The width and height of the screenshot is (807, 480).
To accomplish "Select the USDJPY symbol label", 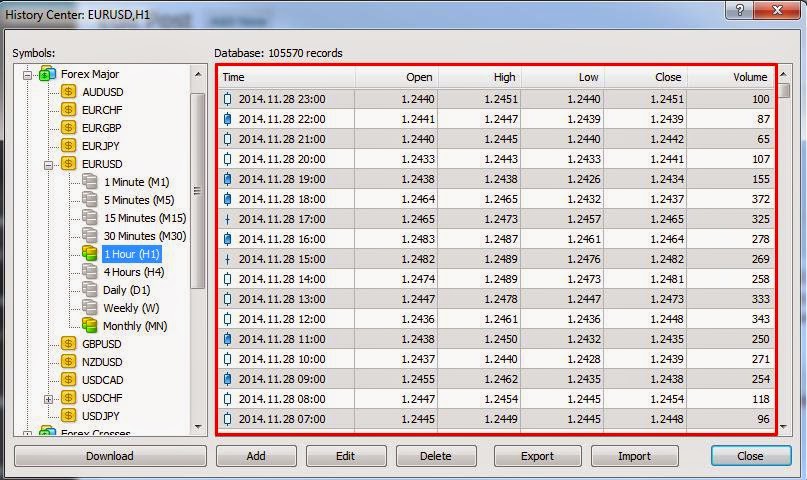I will point(101,416).
